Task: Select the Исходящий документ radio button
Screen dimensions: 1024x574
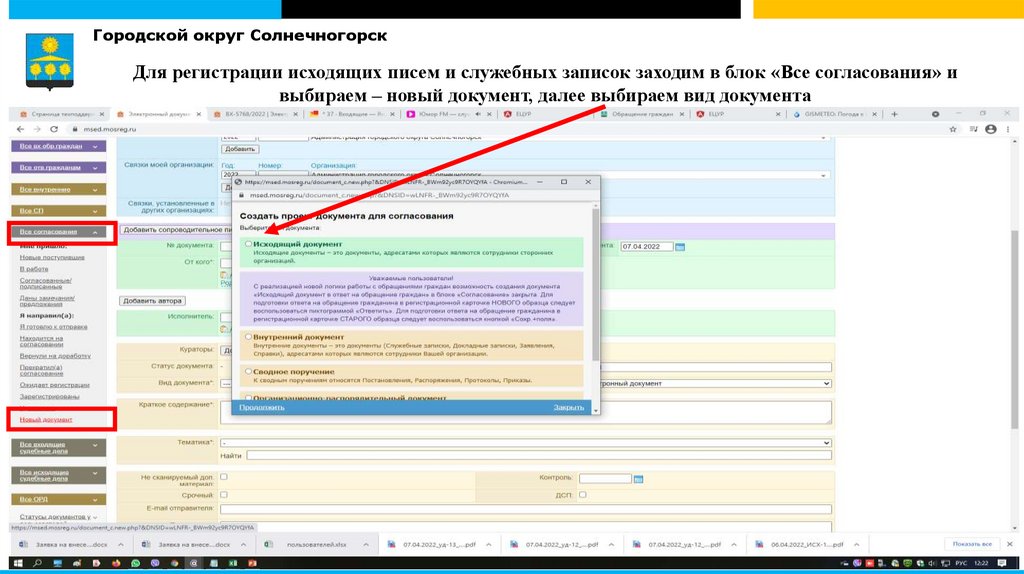Action: 248,244
